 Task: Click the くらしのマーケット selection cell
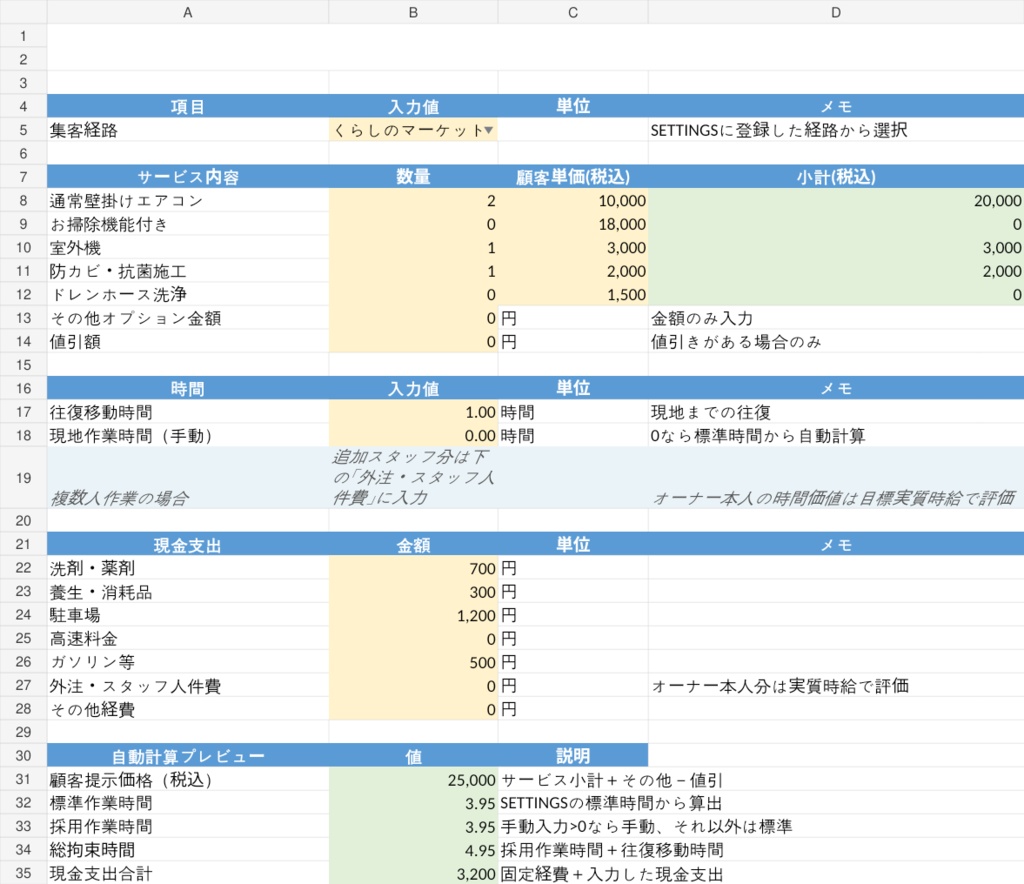[413, 130]
